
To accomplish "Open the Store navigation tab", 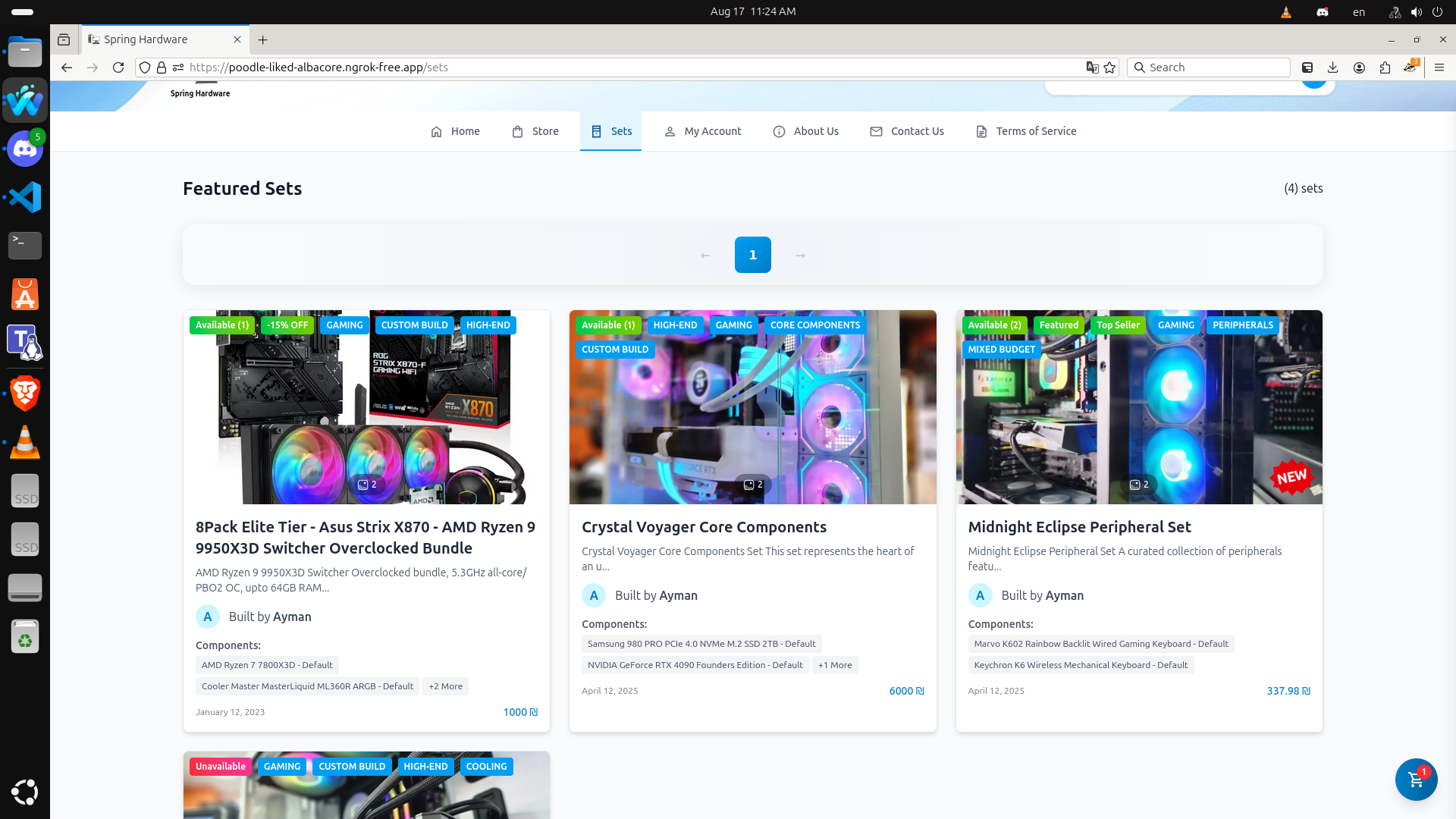I will click(535, 131).
